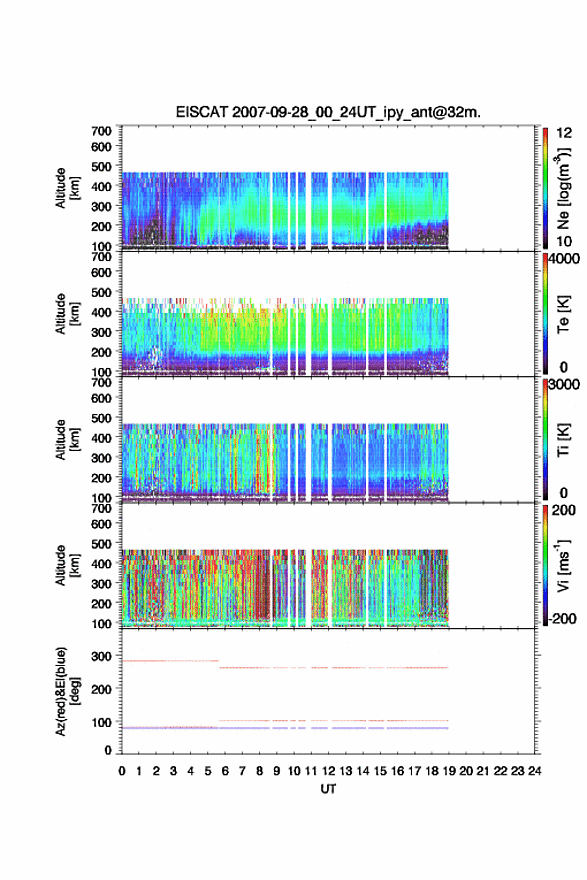Click the UT x-axis label
The image size is (587, 880).
[x=328, y=789]
